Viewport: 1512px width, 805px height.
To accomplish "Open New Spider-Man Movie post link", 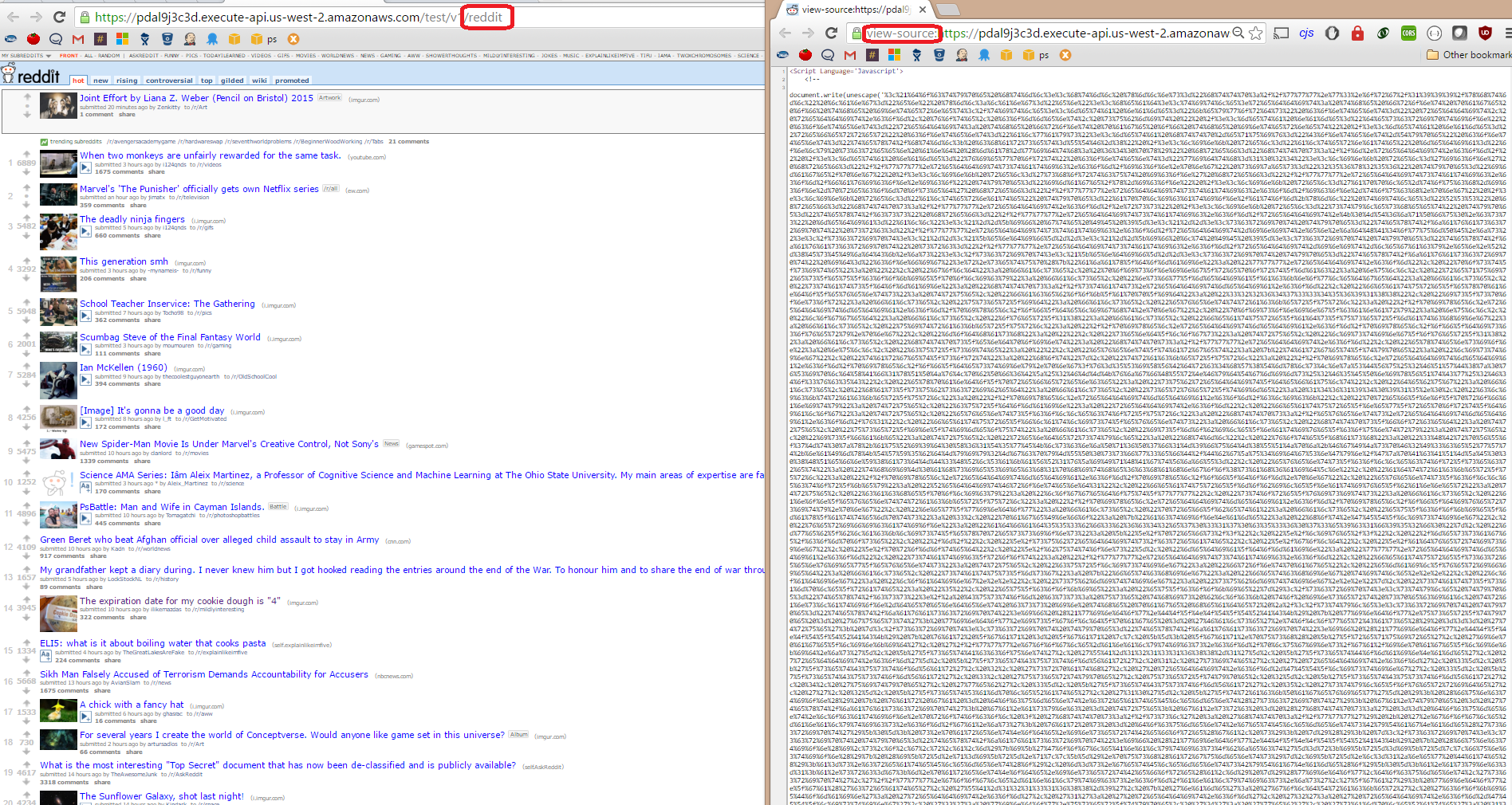I will (x=229, y=444).
